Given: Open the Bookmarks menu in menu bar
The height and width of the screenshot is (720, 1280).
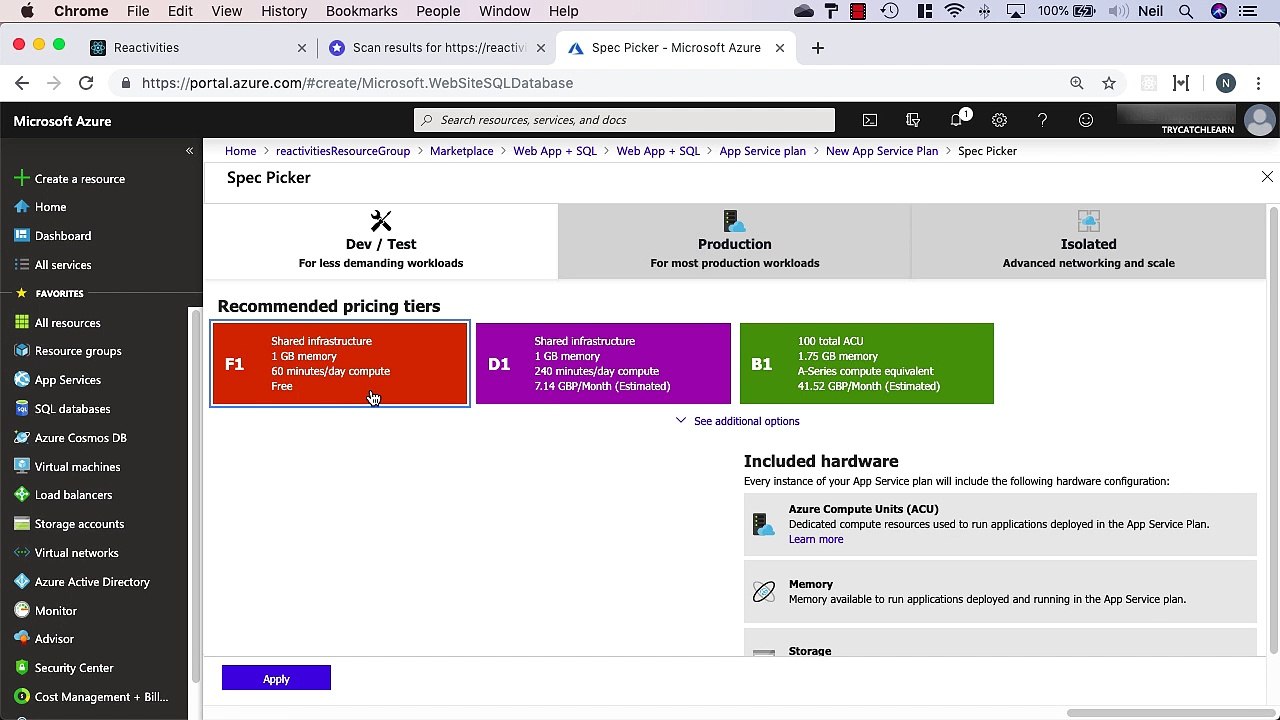Looking at the screenshot, I should [362, 11].
